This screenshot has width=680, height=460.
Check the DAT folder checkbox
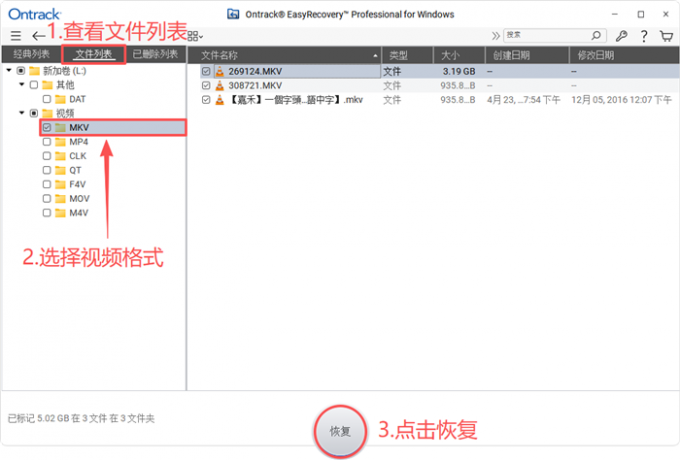tap(47, 99)
